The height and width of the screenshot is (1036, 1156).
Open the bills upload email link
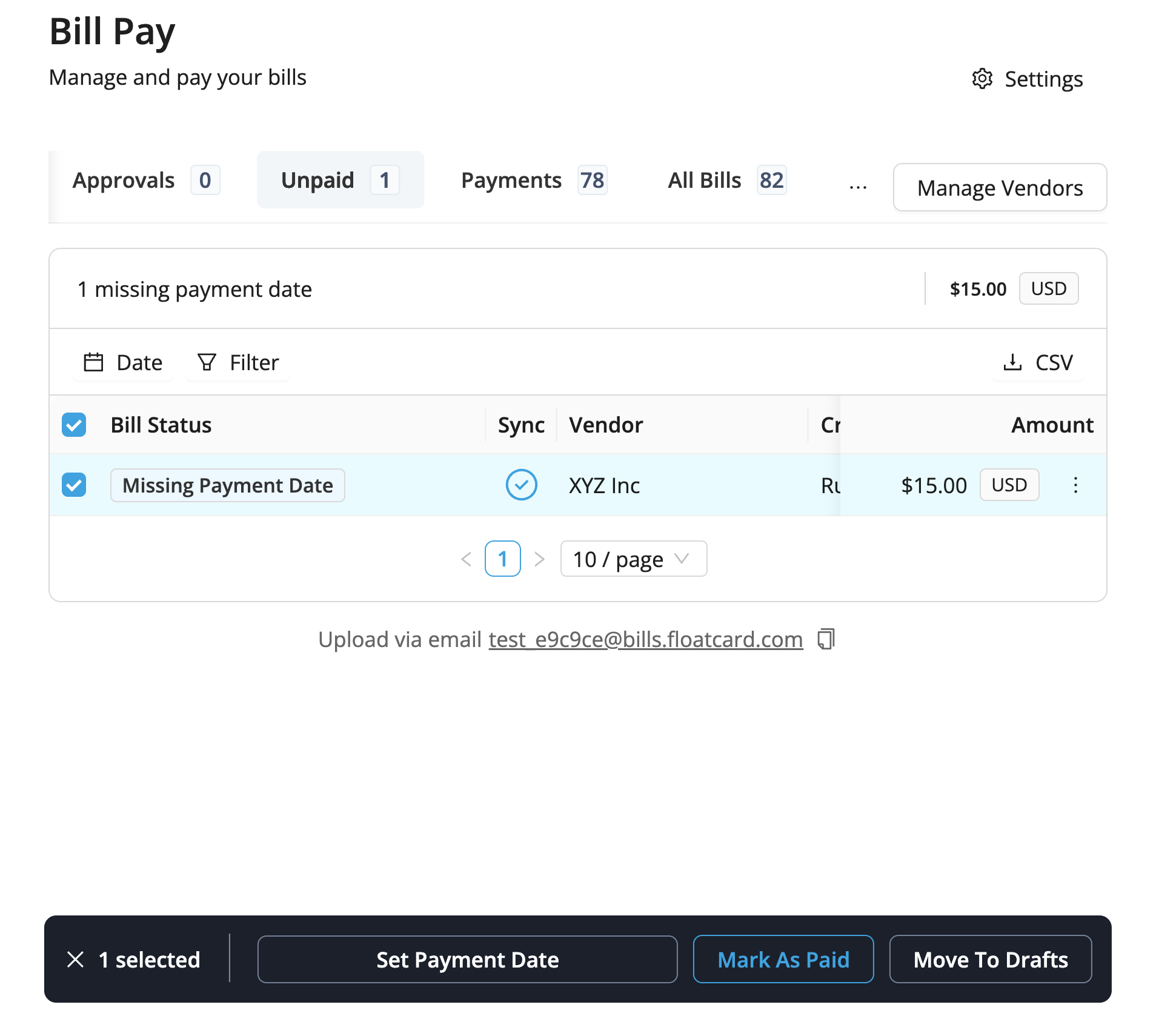pyautogui.click(x=645, y=639)
